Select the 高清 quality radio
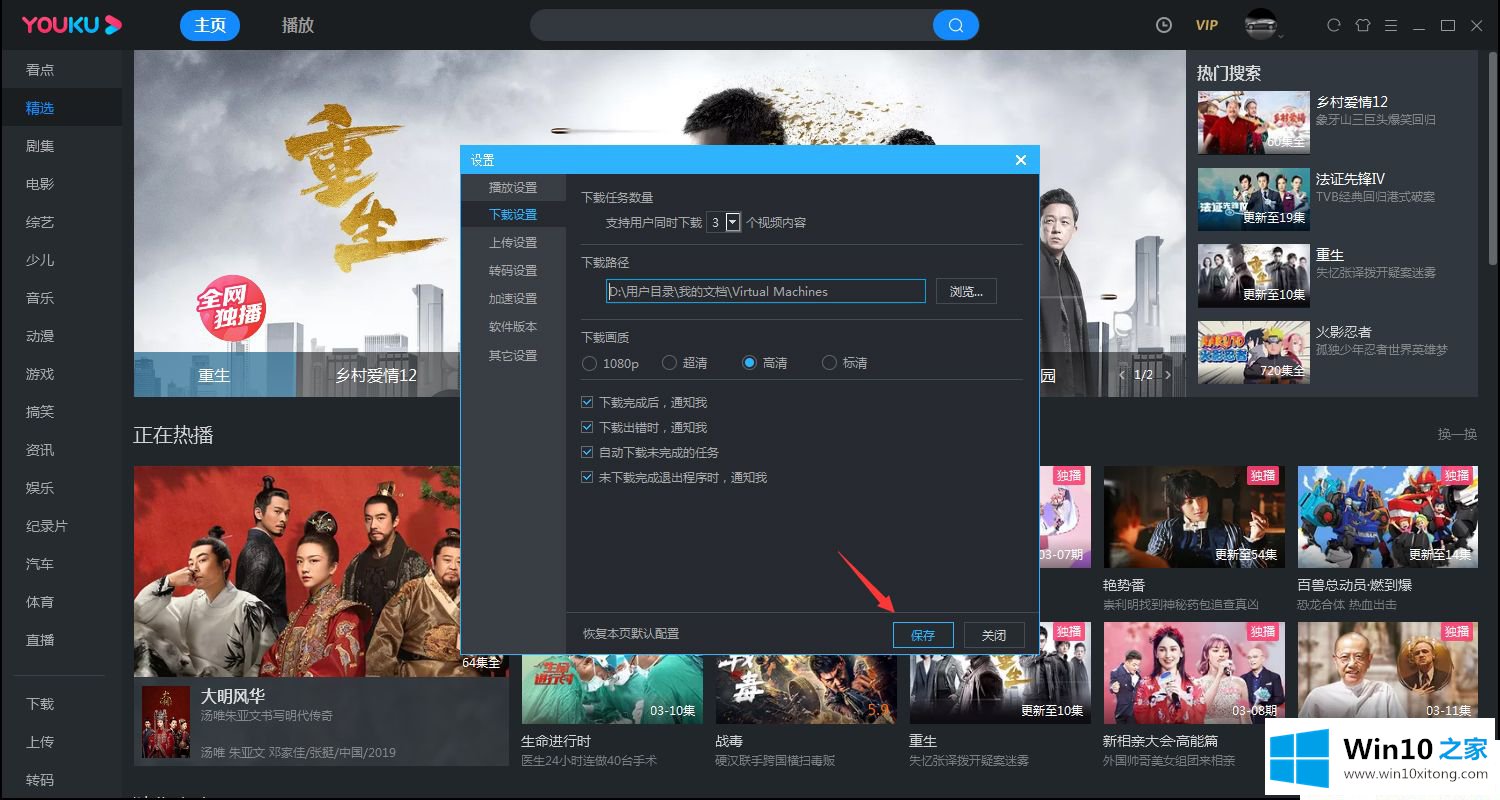The image size is (1500, 800). 749,363
